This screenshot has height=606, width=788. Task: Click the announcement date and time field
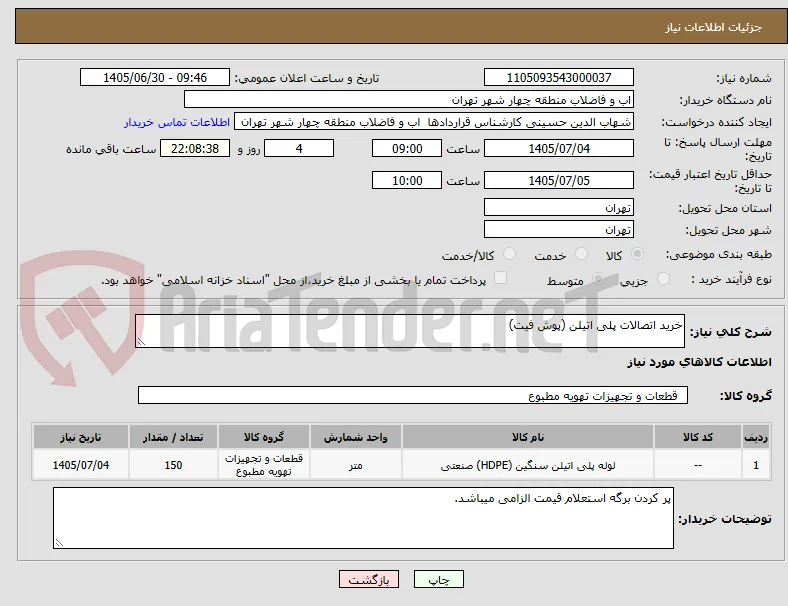click(155, 77)
